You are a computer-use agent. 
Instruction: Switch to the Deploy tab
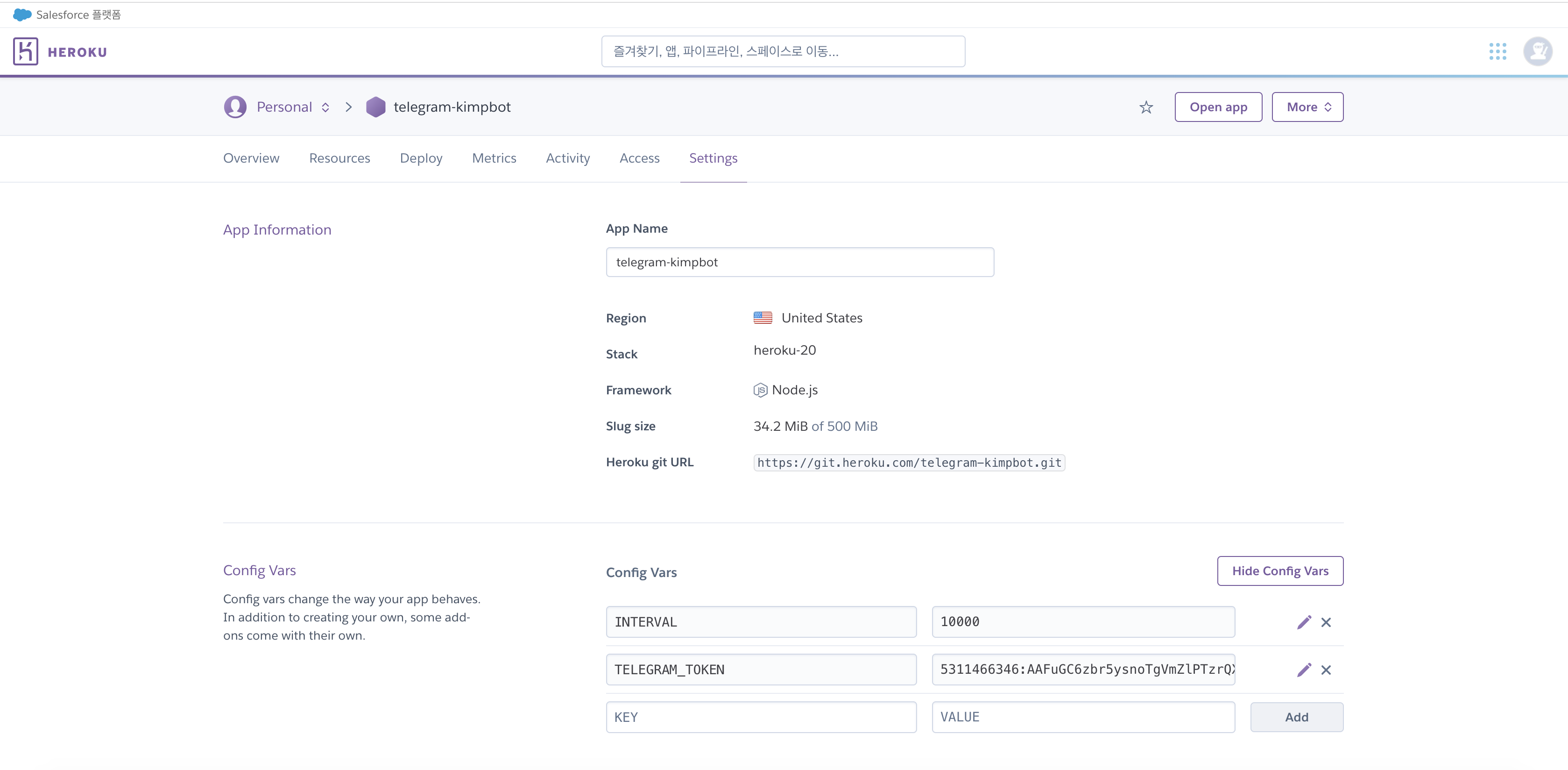[421, 158]
